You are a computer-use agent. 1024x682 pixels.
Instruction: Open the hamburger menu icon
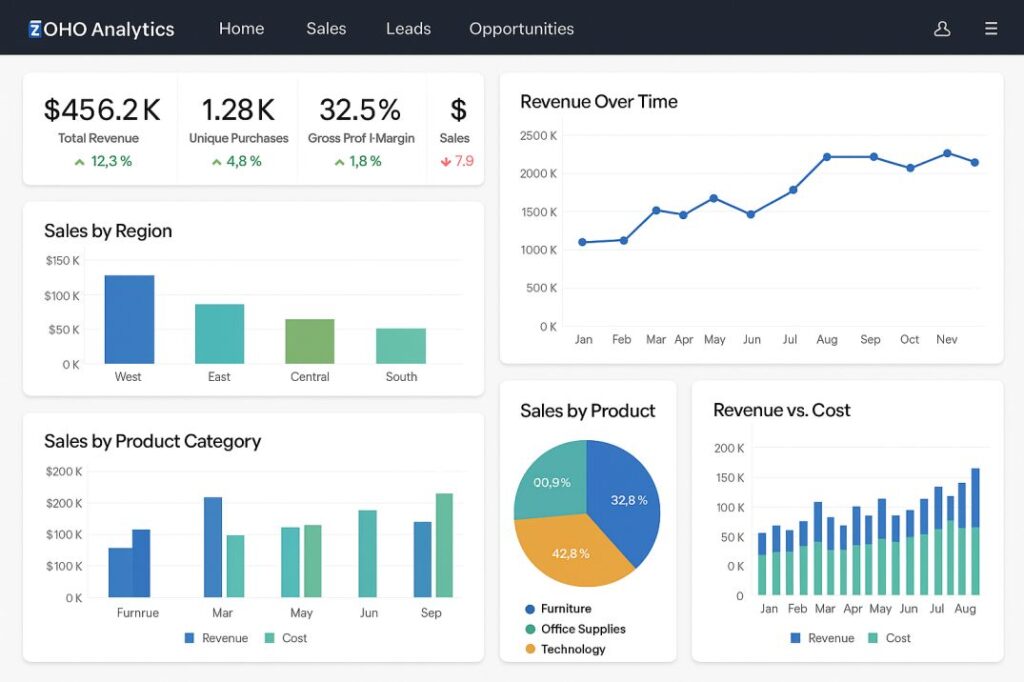pyautogui.click(x=991, y=29)
